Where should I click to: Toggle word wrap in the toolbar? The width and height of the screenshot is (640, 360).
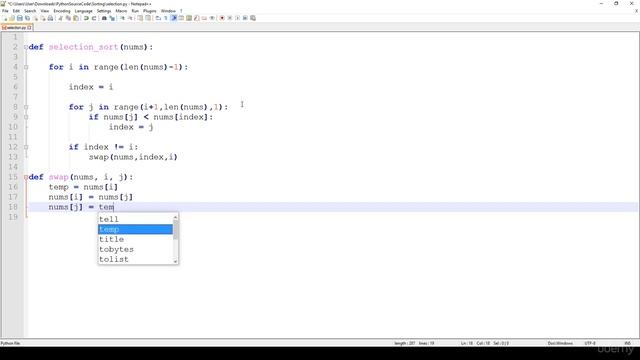point(158,18)
